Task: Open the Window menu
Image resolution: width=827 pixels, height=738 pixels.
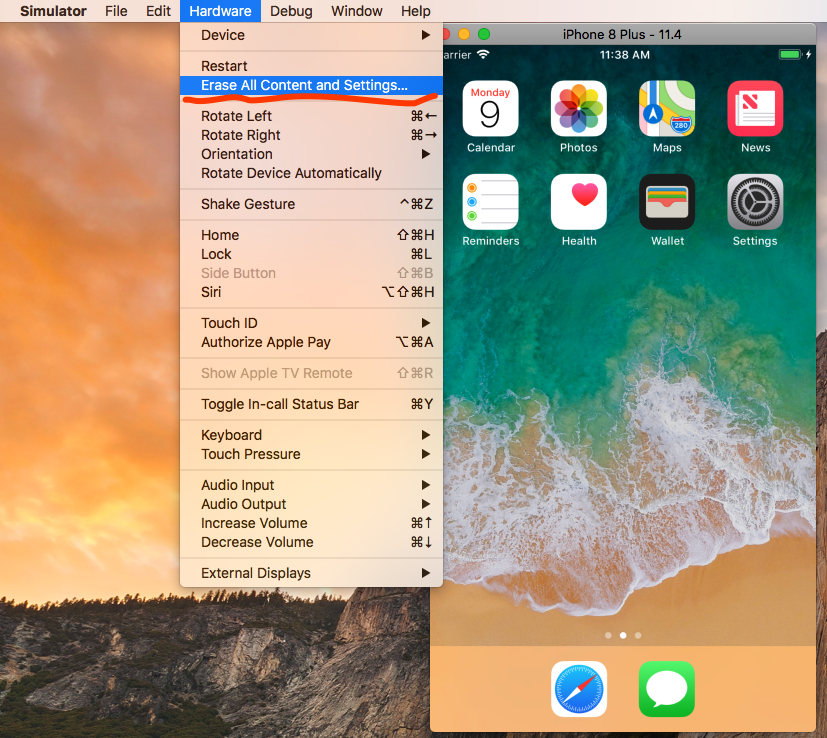Action: pyautogui.click(x=357, y=11)
